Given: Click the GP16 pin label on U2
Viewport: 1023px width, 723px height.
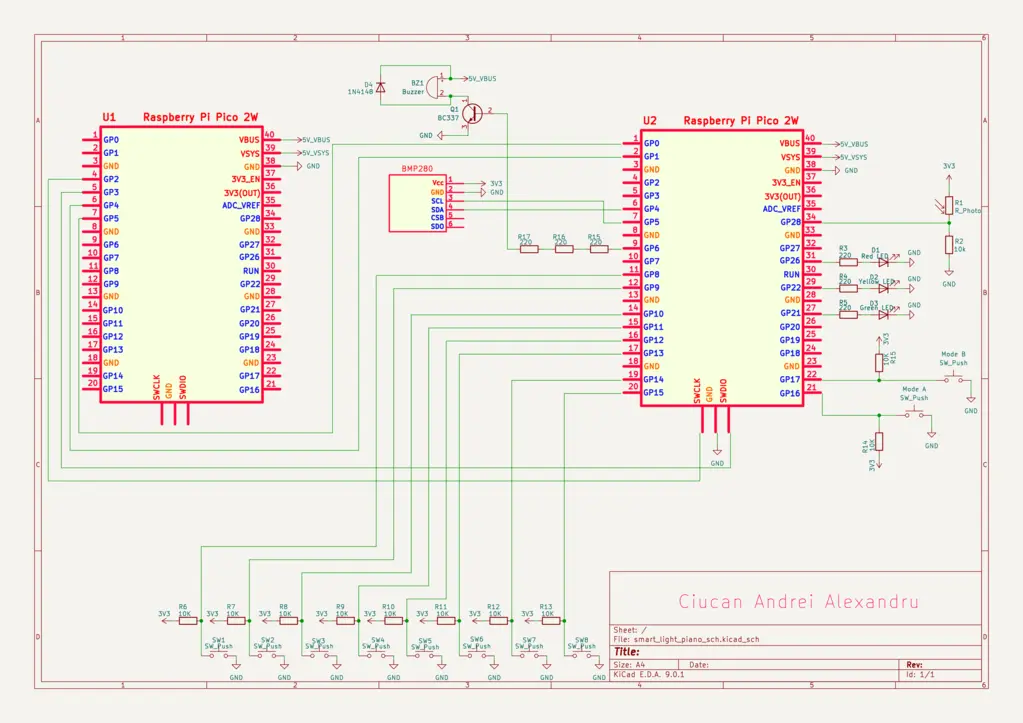Looking at the screenshot, I should [789, 393].
